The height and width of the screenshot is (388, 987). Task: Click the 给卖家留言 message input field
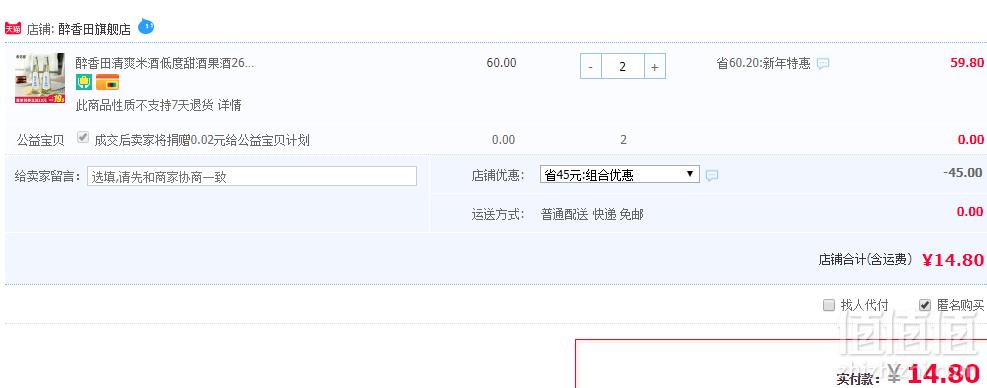pyautogui.click(x=252, y=176)
